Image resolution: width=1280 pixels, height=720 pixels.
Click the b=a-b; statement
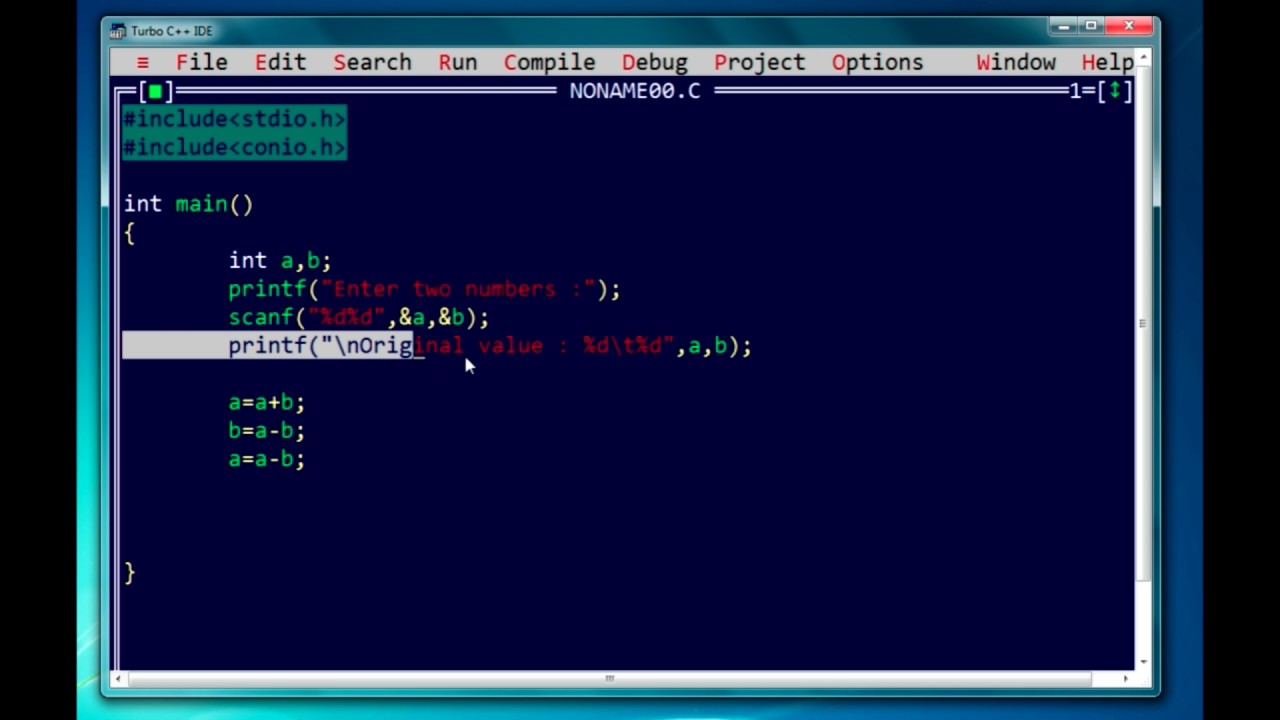click(x=266, y=431)
